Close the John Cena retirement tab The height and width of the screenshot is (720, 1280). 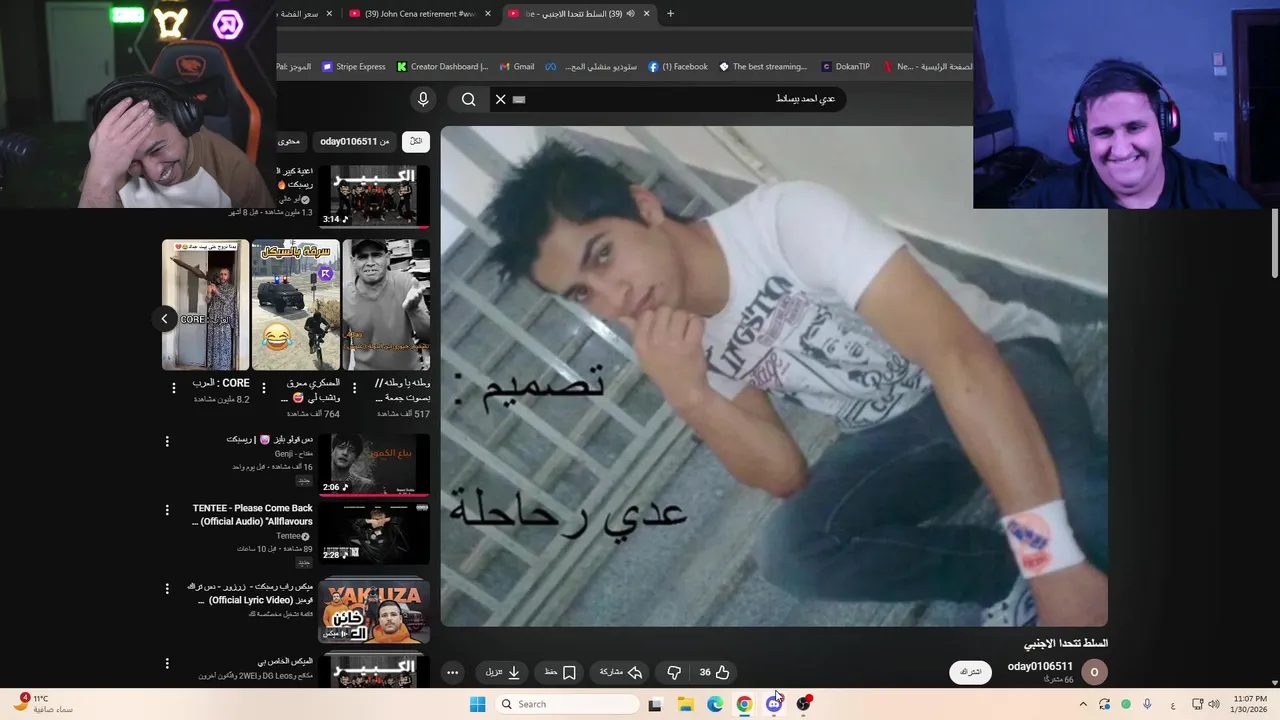point(488,13)
